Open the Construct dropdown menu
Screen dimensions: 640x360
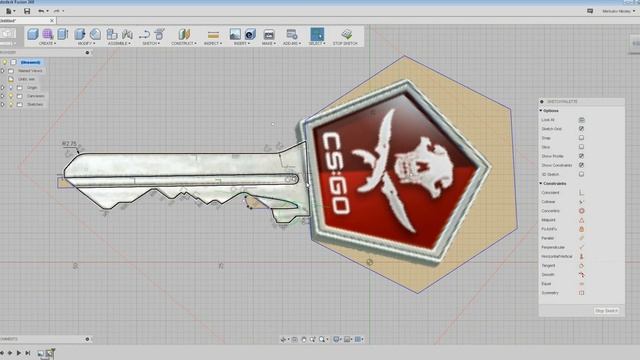point(184,43)
